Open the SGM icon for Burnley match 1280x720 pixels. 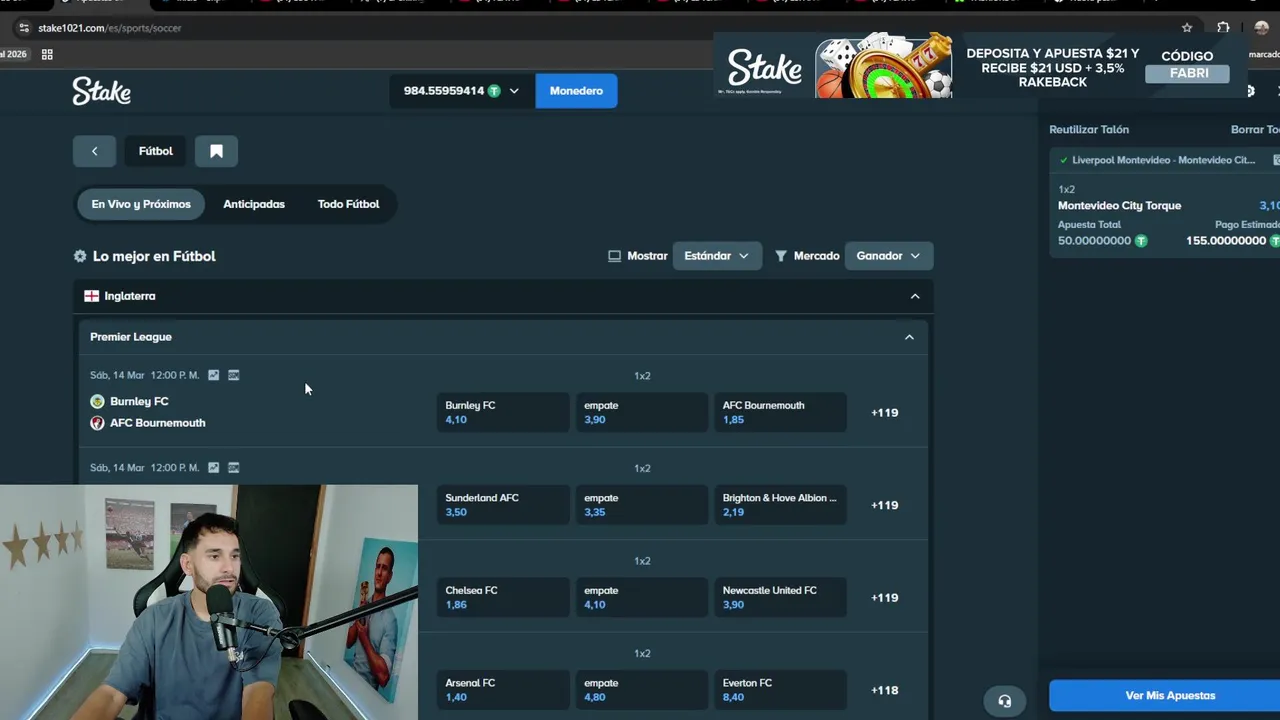233,375
